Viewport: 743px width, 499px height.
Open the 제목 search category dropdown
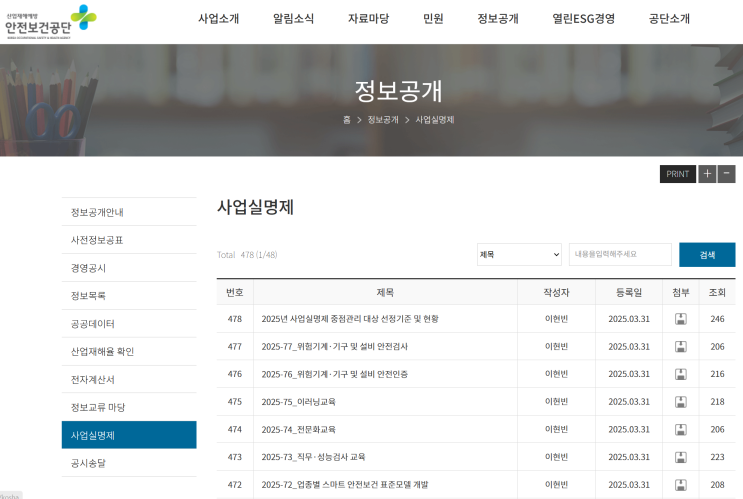point(519,254)
